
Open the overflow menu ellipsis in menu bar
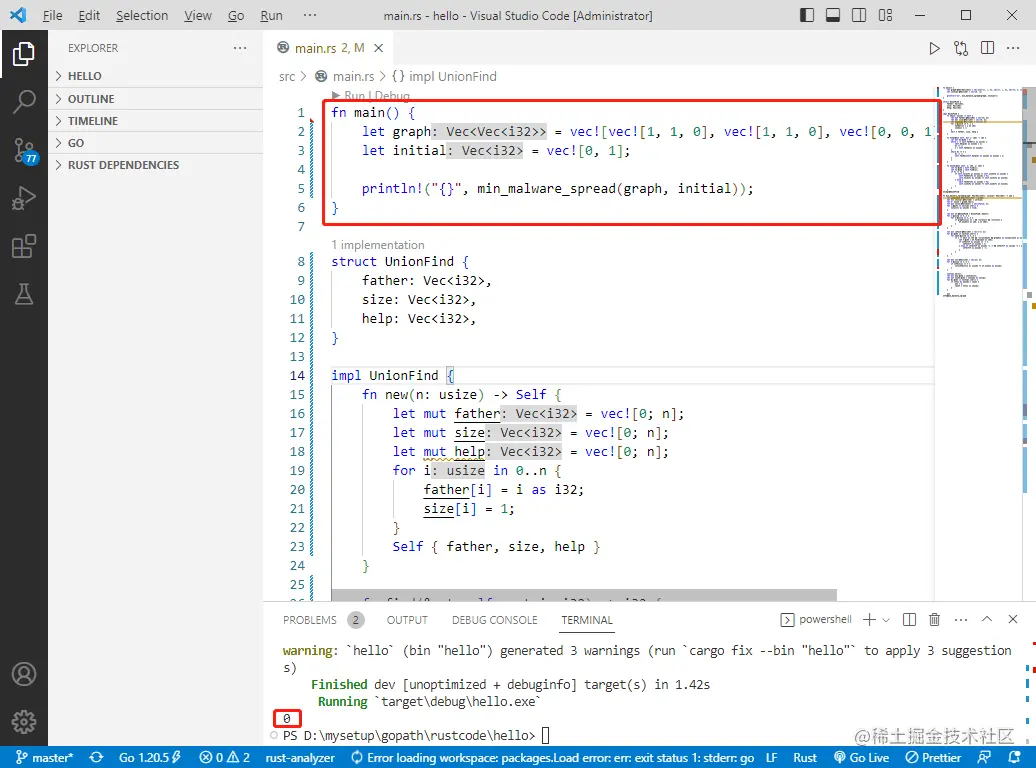point(309,15)
